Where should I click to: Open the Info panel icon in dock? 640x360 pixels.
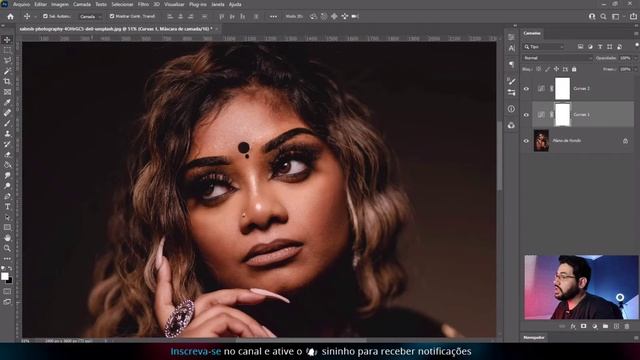511,109
